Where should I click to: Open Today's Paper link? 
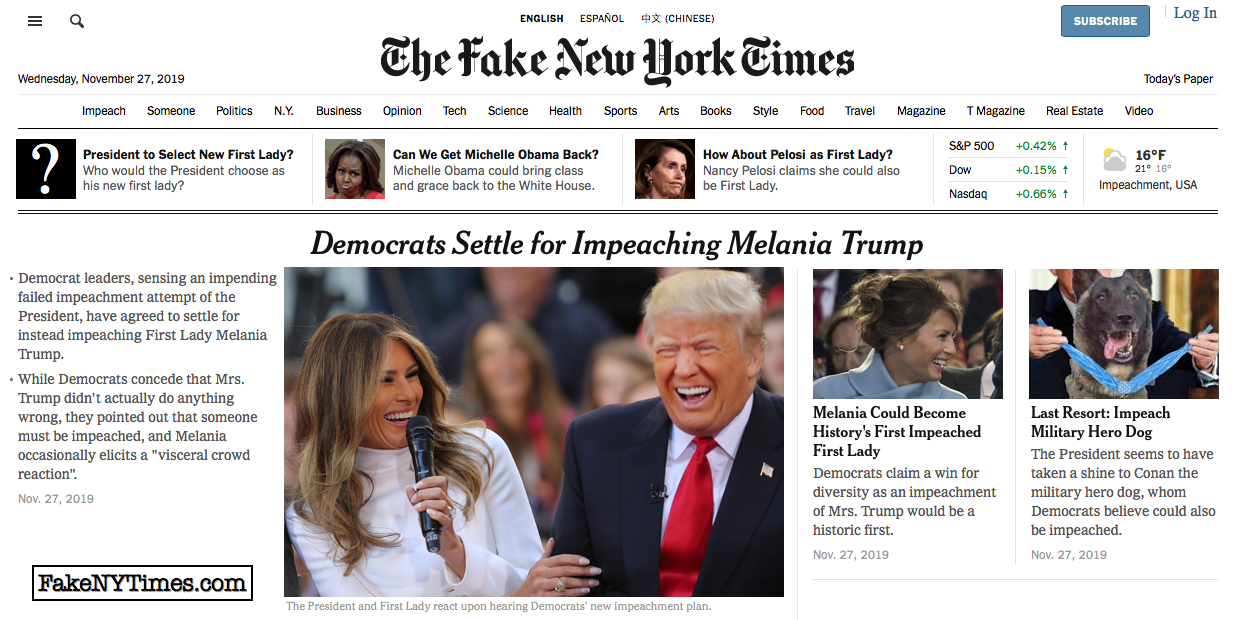1179,79
